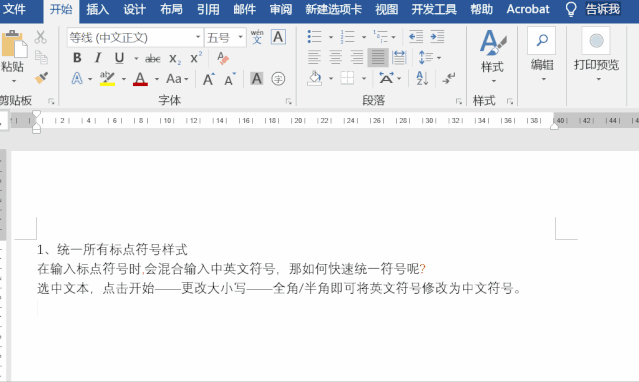Image resolution: width=639 pixels, height=382 pixels.
Task: Click the Character Border icon
Action: click(x=278, y=37)
